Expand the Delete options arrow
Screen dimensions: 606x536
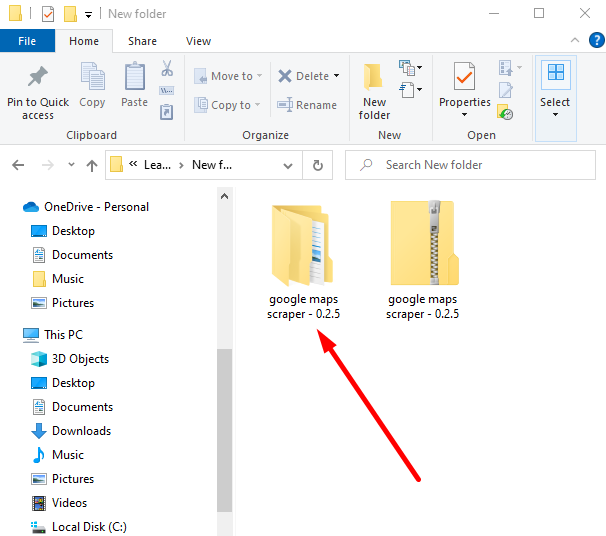coord(337,75)
